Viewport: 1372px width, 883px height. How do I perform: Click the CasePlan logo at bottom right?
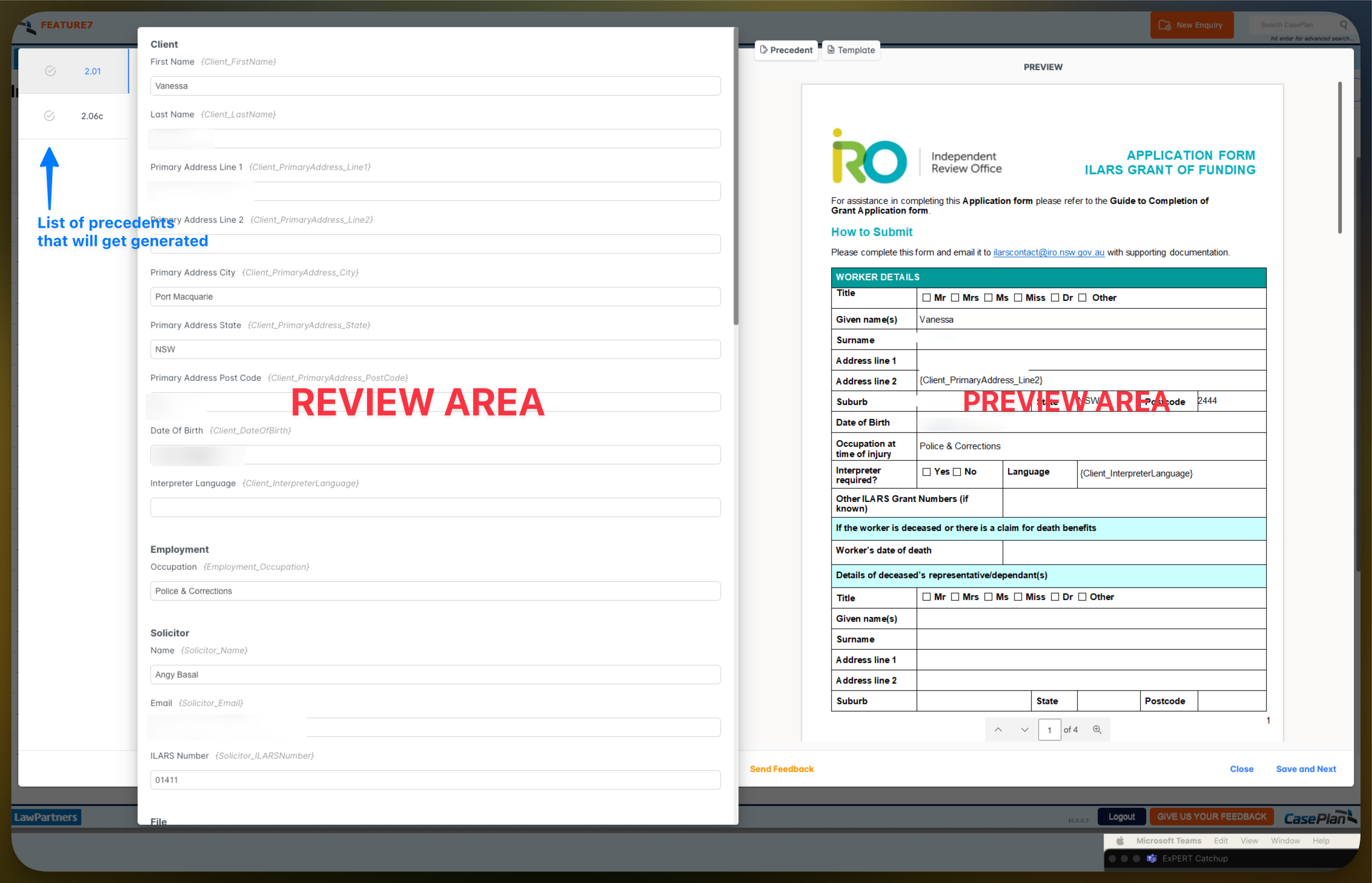1320,818
